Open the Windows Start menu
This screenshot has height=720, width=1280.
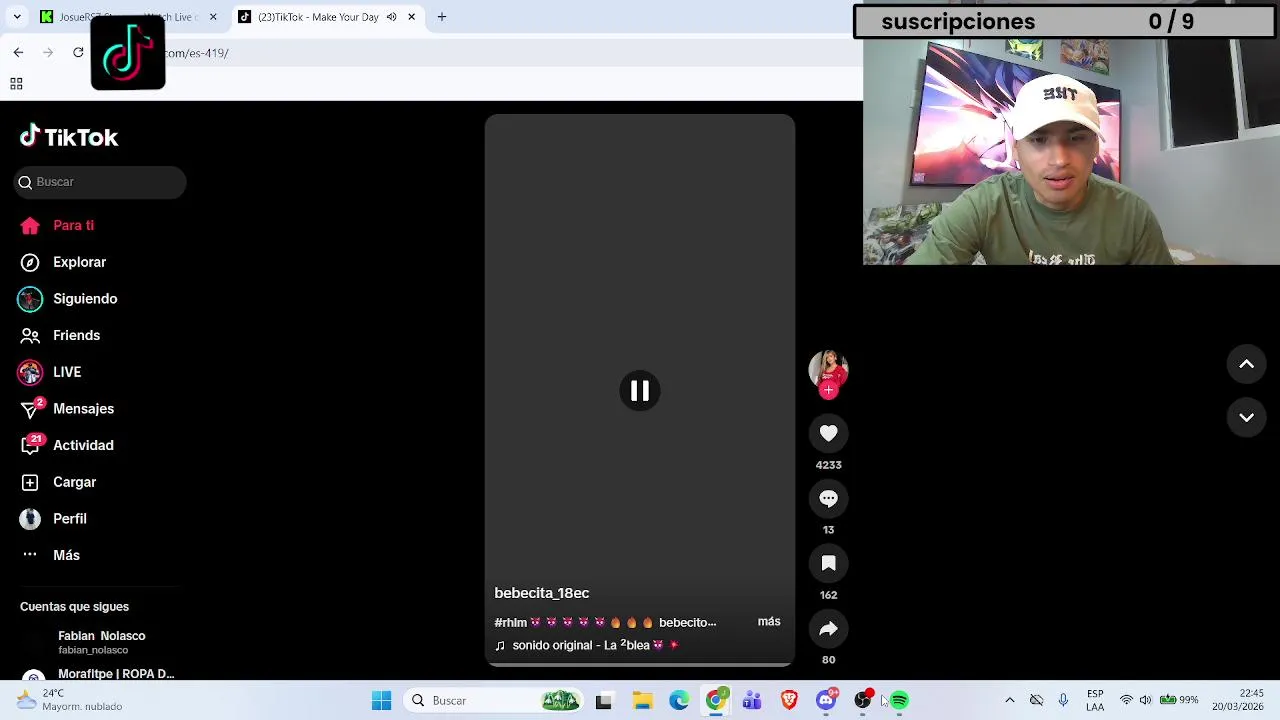pos(382,701)
